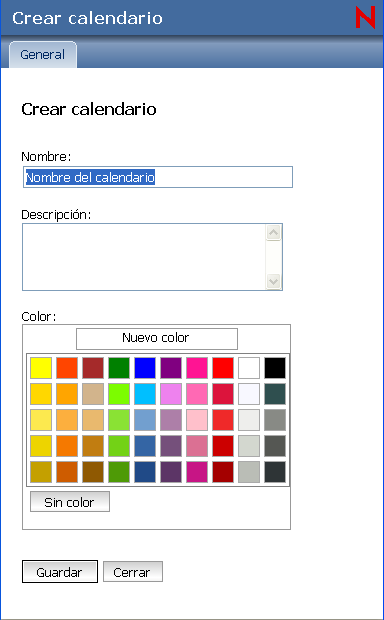384x620 pixels.
Task: Choose the dark chocolate brown swatch
Action: click(x=93, y=472)
